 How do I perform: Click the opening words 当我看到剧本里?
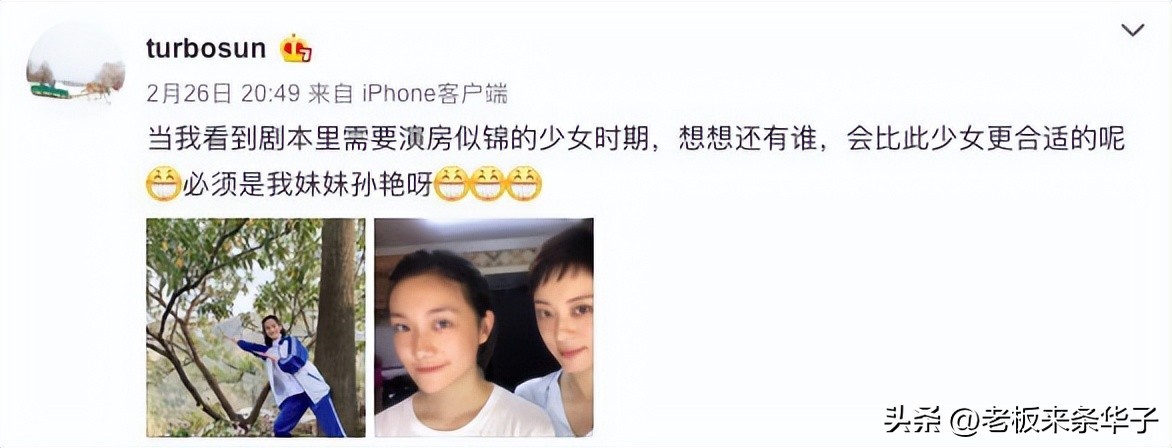click(x=226, y=139)
